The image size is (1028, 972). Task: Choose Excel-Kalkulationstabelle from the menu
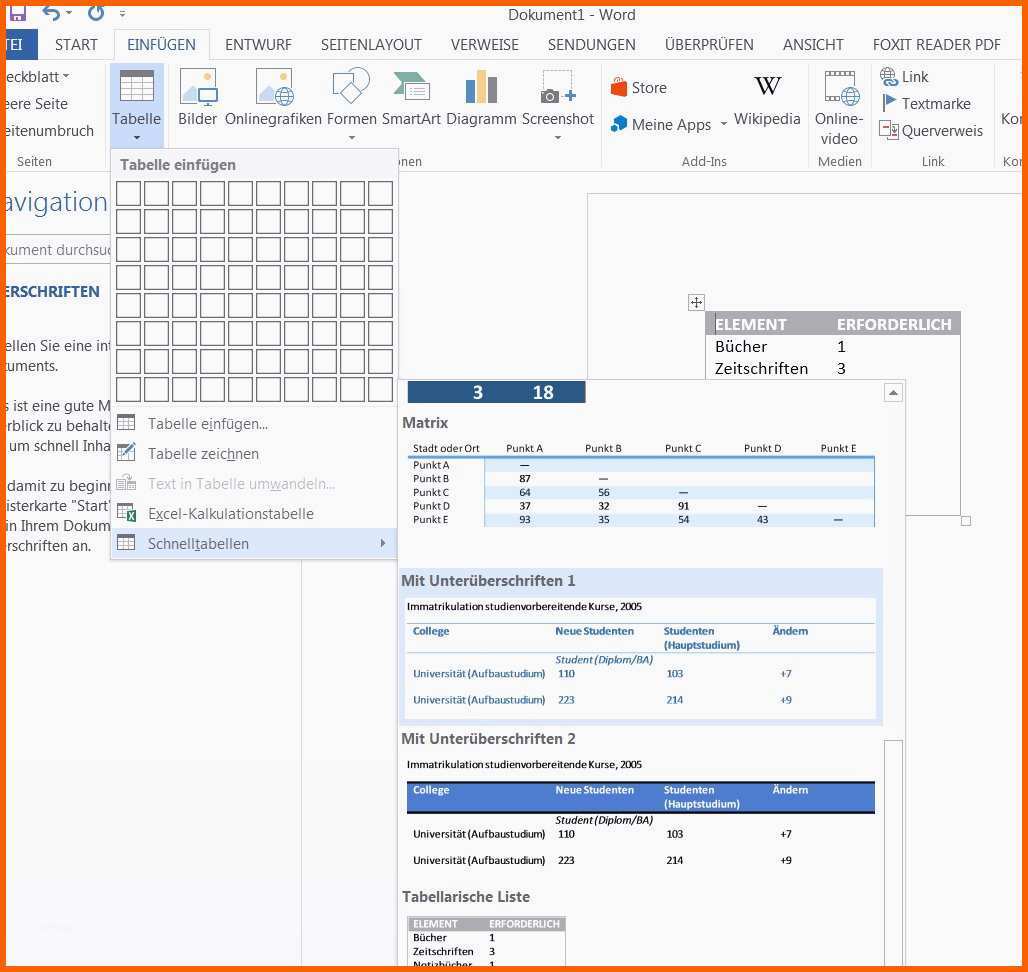[230, 514]
